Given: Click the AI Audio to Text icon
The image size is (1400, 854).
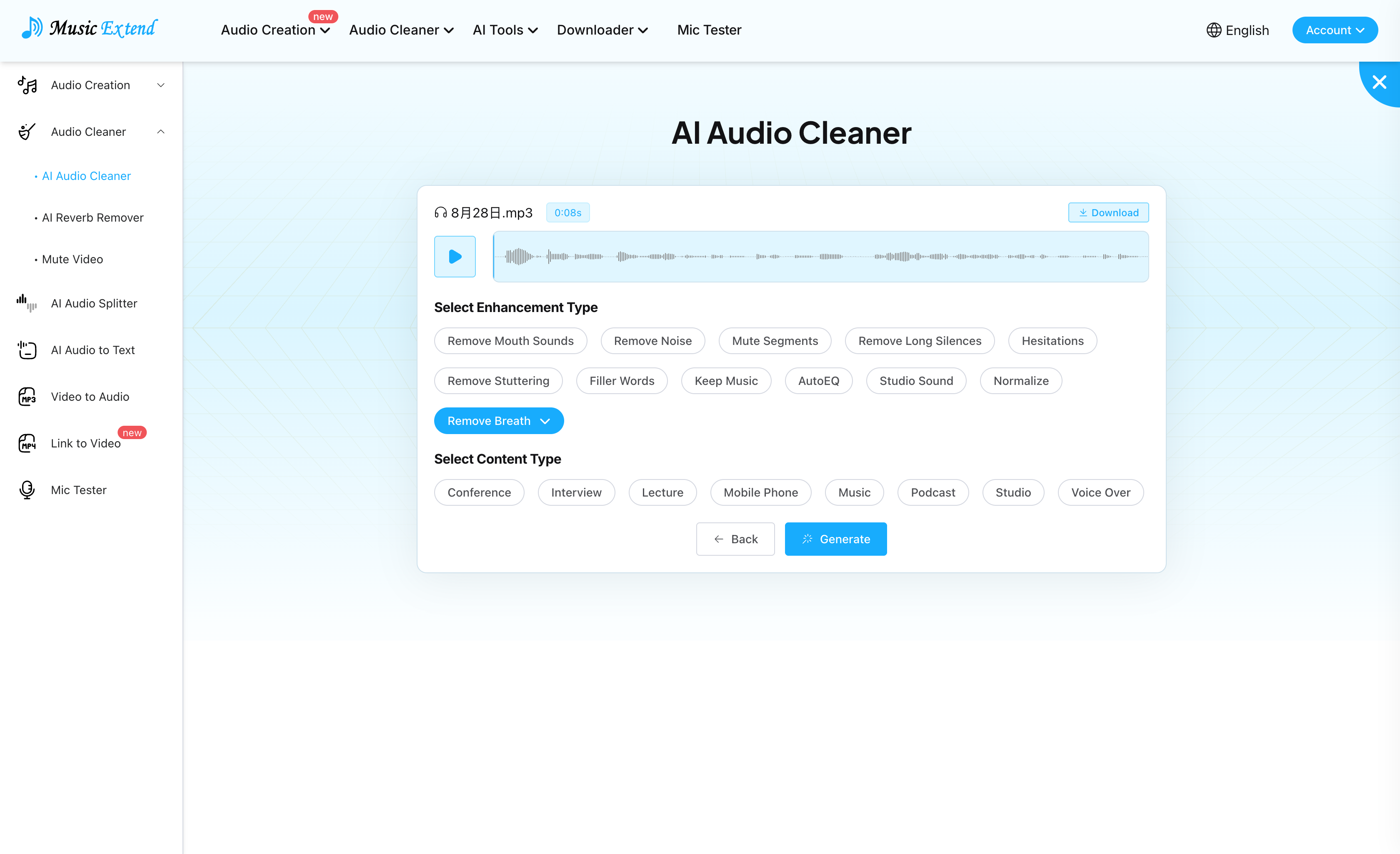Looking at the screenshot, I should [27, 350].
